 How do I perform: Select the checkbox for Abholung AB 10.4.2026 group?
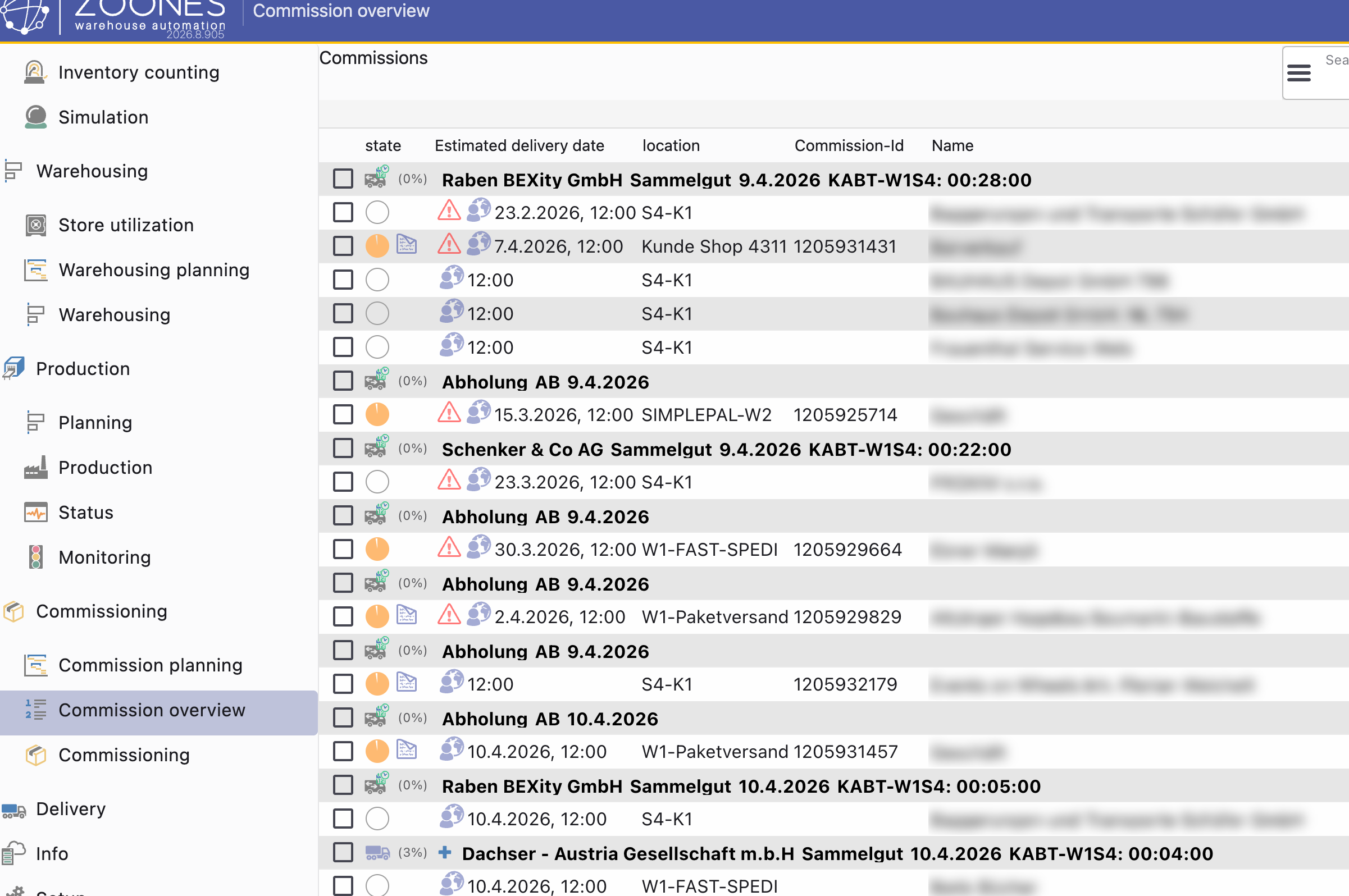coord(343,717)
